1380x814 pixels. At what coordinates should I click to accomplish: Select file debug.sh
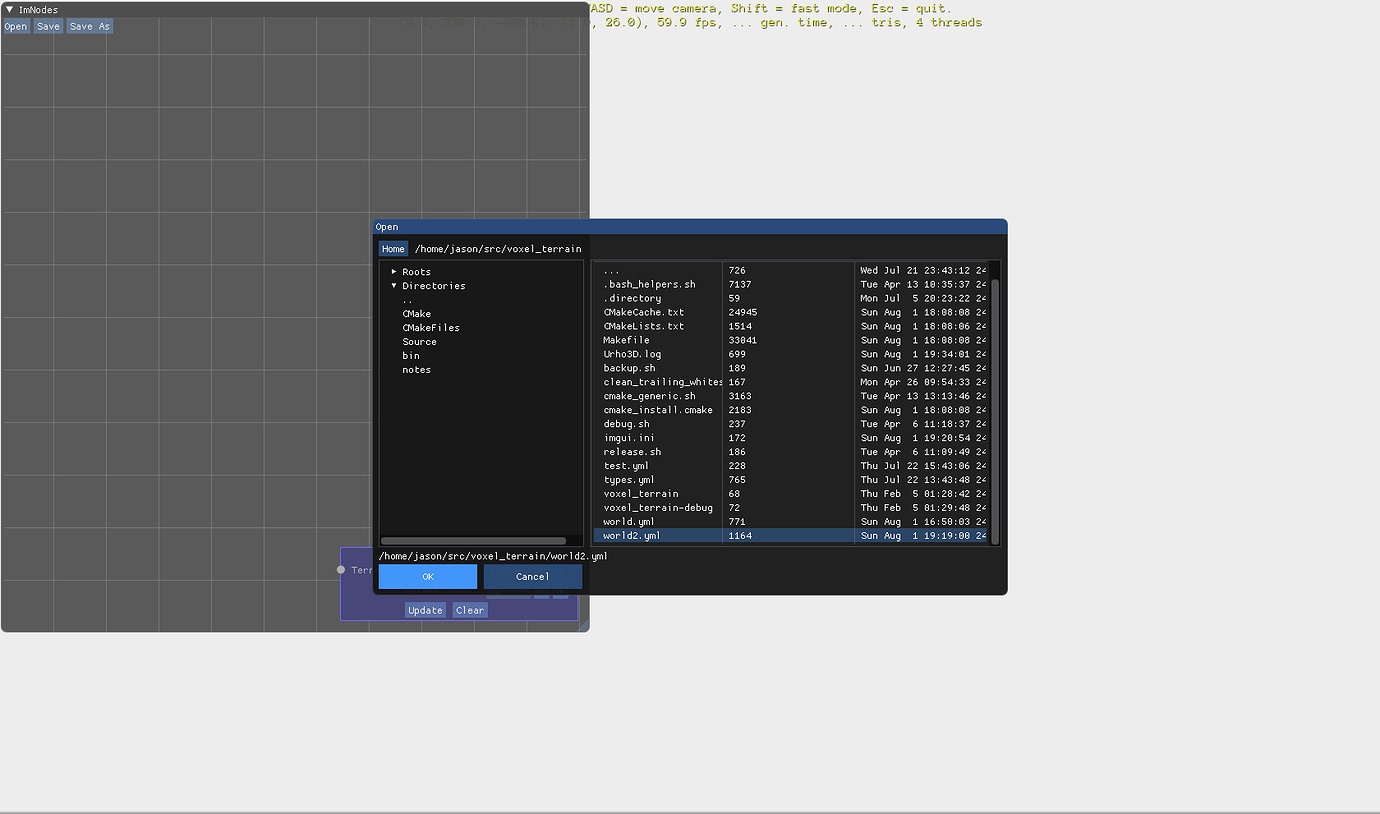pos(790,424)
